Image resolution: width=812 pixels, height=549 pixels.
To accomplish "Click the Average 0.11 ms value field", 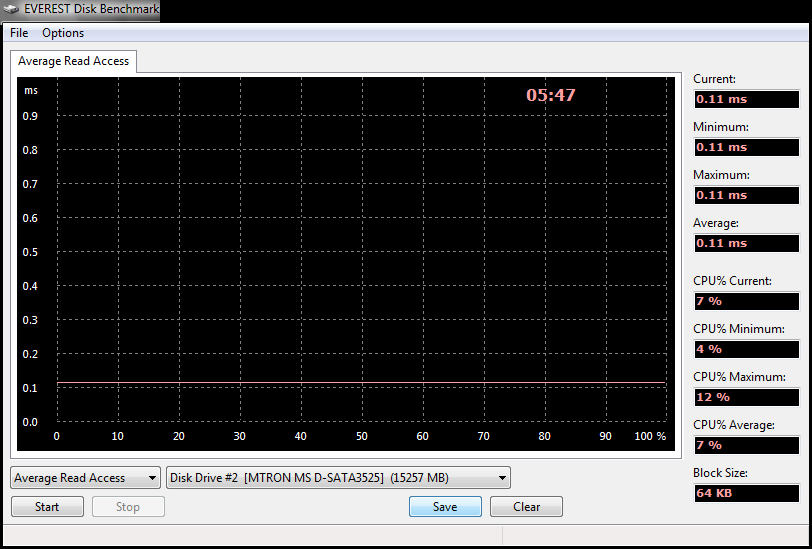I will pyautogui.click(x=747, y=243).
